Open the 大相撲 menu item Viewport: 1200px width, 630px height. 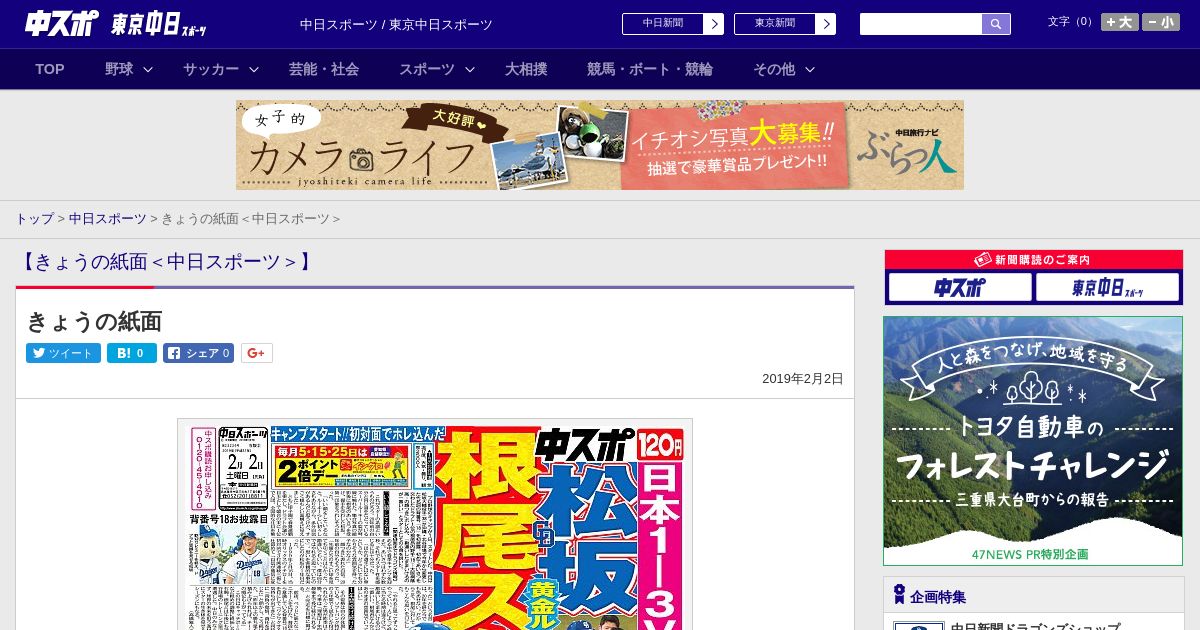click(x=526, y=69)
